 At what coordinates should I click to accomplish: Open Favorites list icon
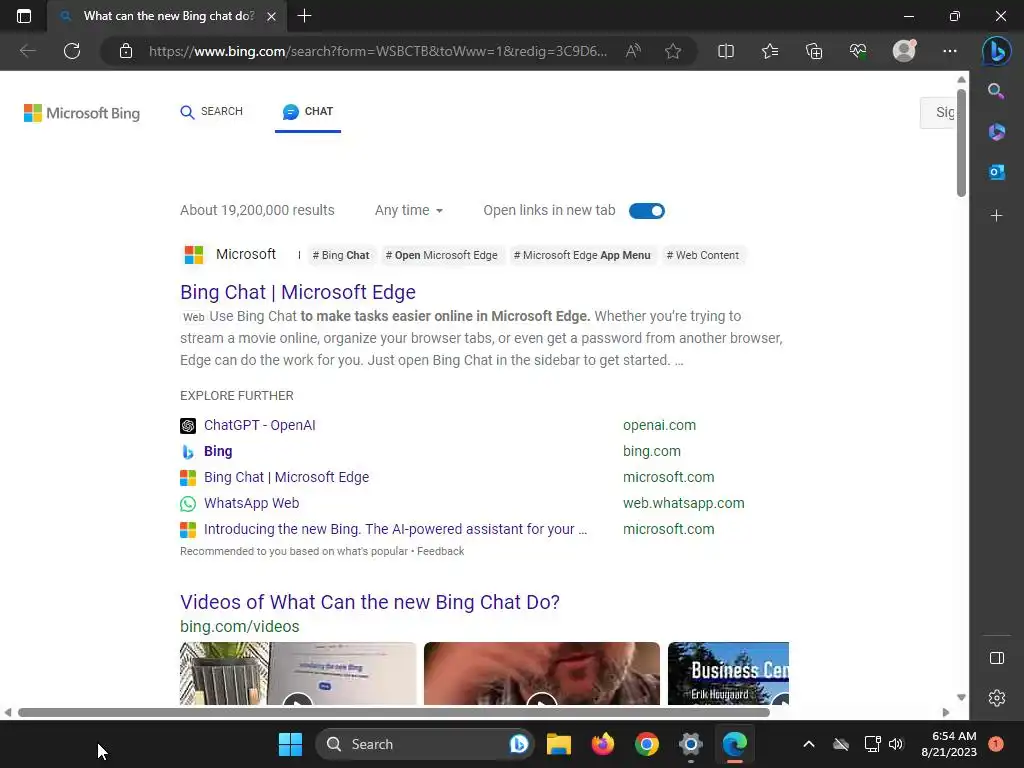tap(770, 51)
